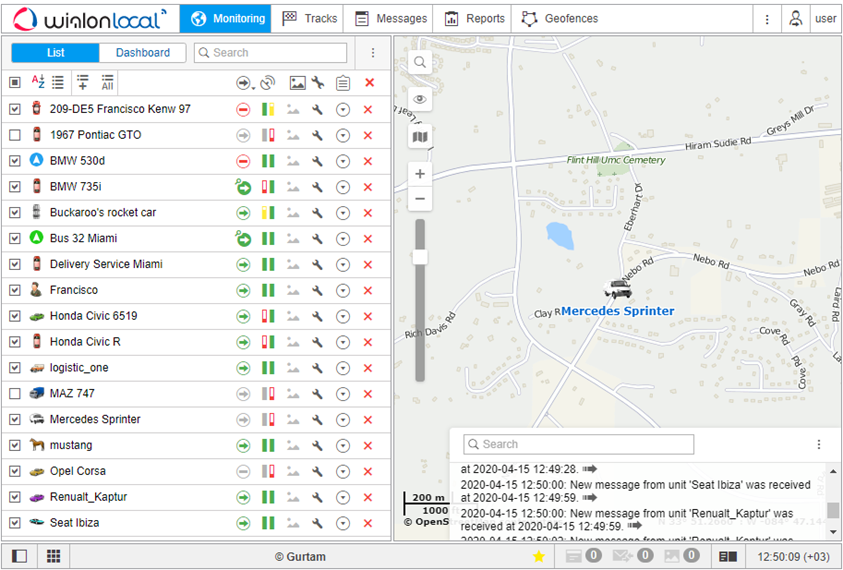Open the apps grid icon in bottom bar

tap(54, 556)
